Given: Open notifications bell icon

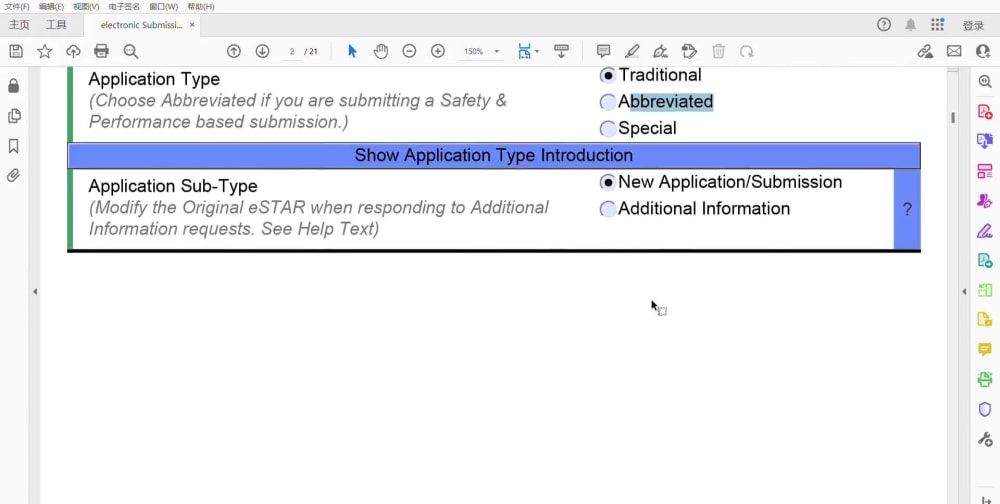Looking at the screenshot, I should pyautogui.click(x=911, y=25).
